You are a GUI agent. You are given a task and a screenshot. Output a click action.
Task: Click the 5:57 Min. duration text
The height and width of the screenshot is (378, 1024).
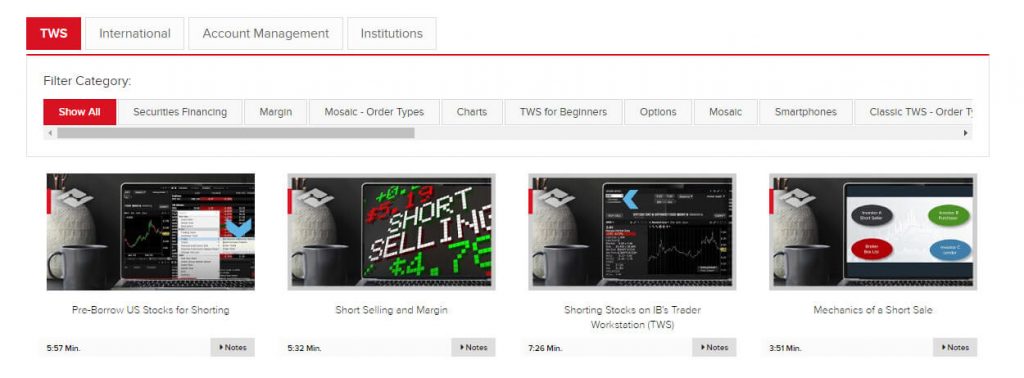63,348
